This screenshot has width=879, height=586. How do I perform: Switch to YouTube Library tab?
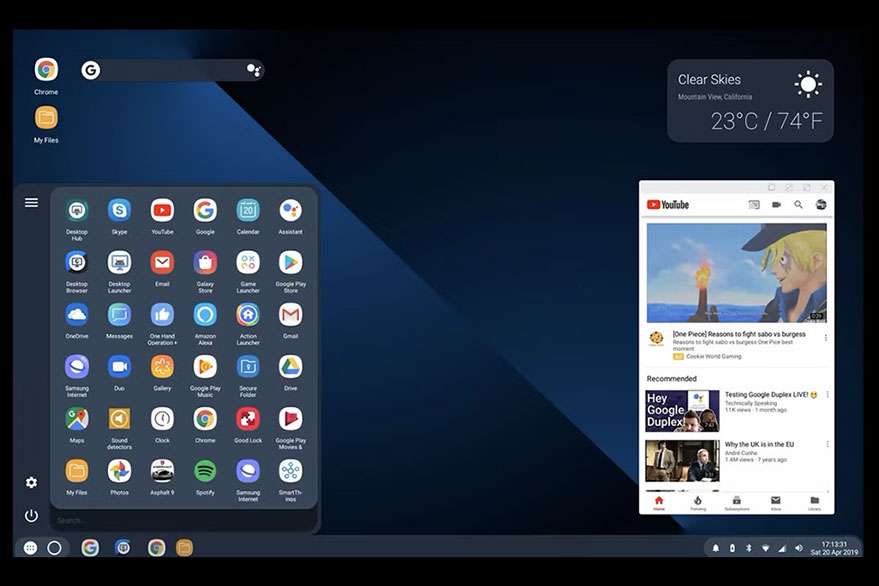click(x=815, y=503)
